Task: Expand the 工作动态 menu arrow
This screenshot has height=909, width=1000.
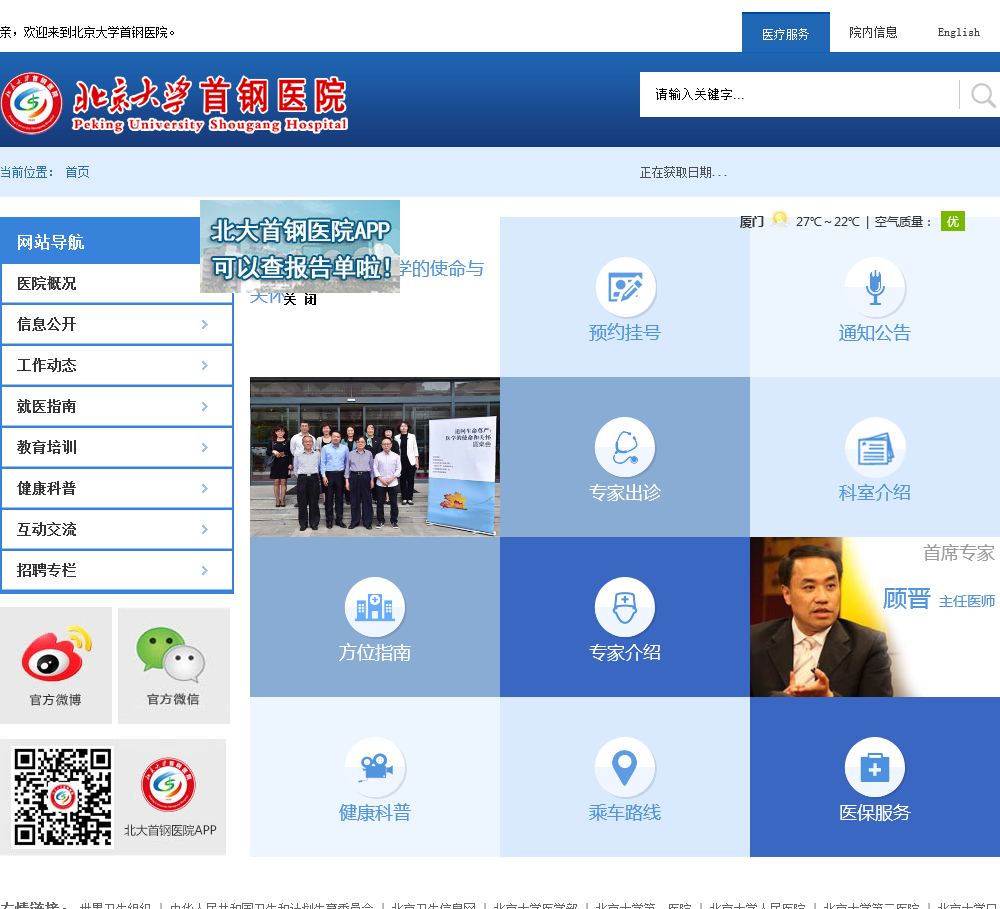Action: (205, 366)
